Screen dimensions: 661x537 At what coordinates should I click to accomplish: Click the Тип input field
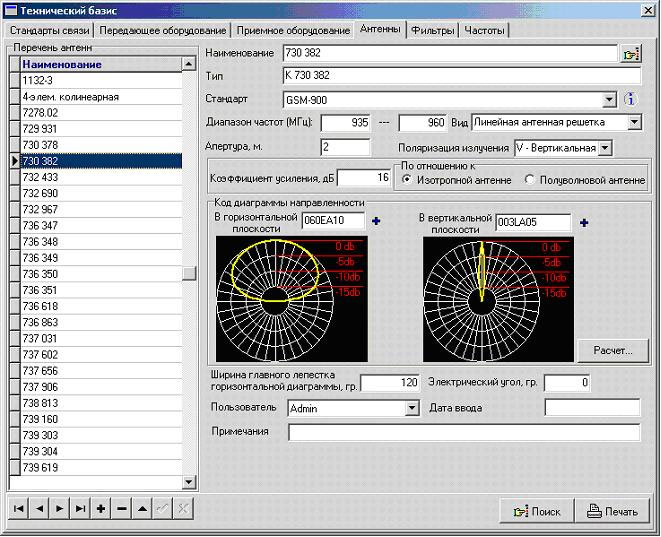tap(462, 76)
